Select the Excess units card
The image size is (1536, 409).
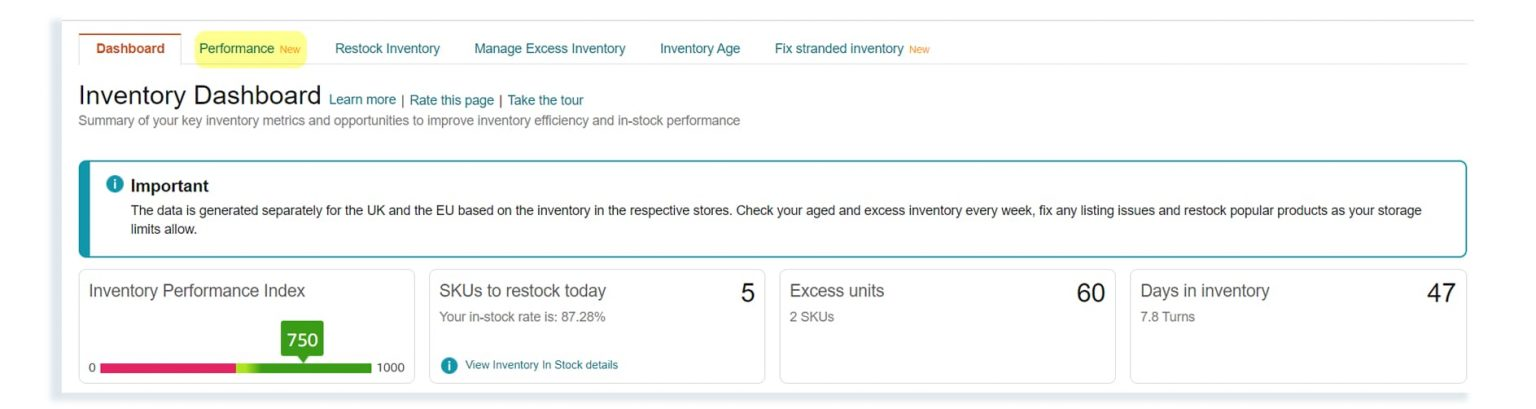coord(947,326)
